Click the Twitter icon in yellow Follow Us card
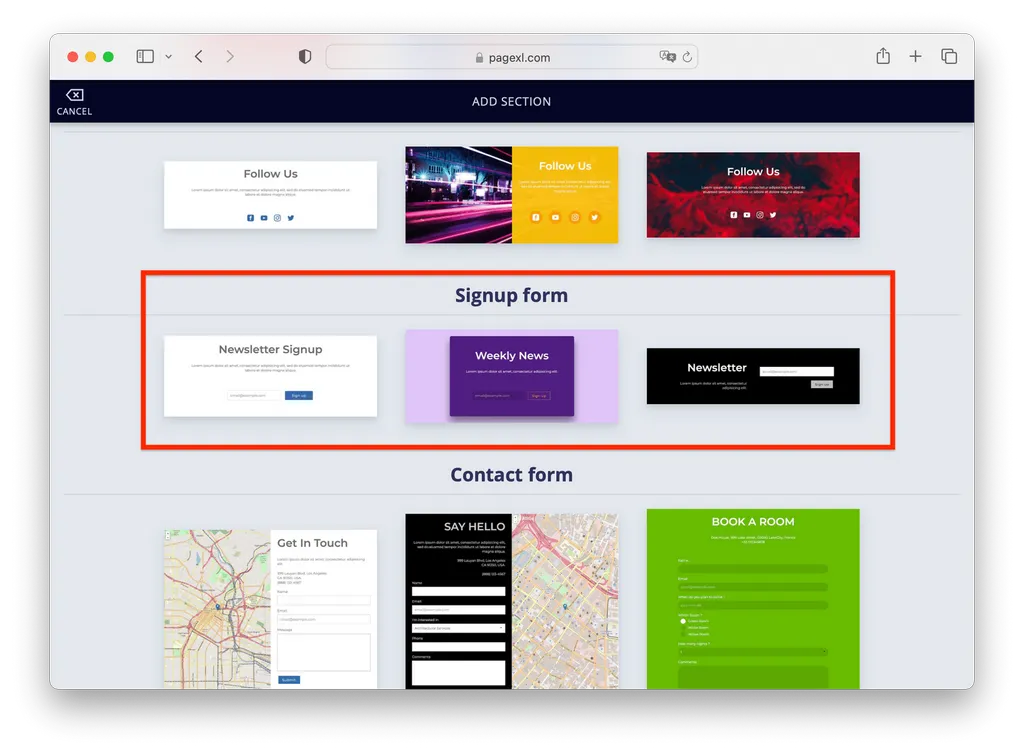This screenshot has height=755, width=1024. click(594, 217)
